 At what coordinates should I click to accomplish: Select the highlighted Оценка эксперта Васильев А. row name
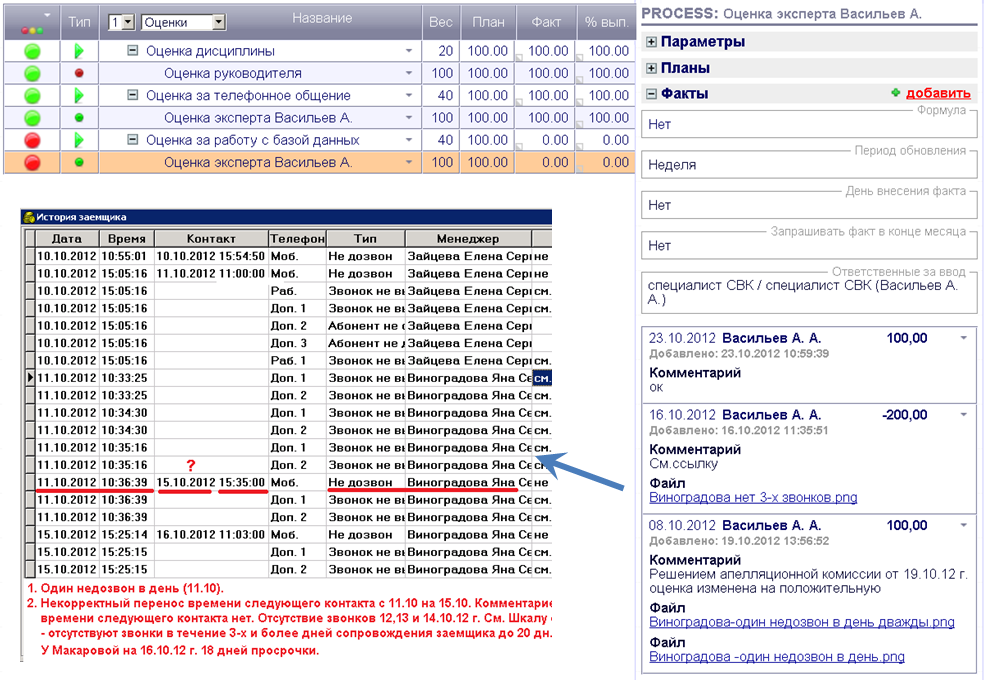click(x=258, y=162)
